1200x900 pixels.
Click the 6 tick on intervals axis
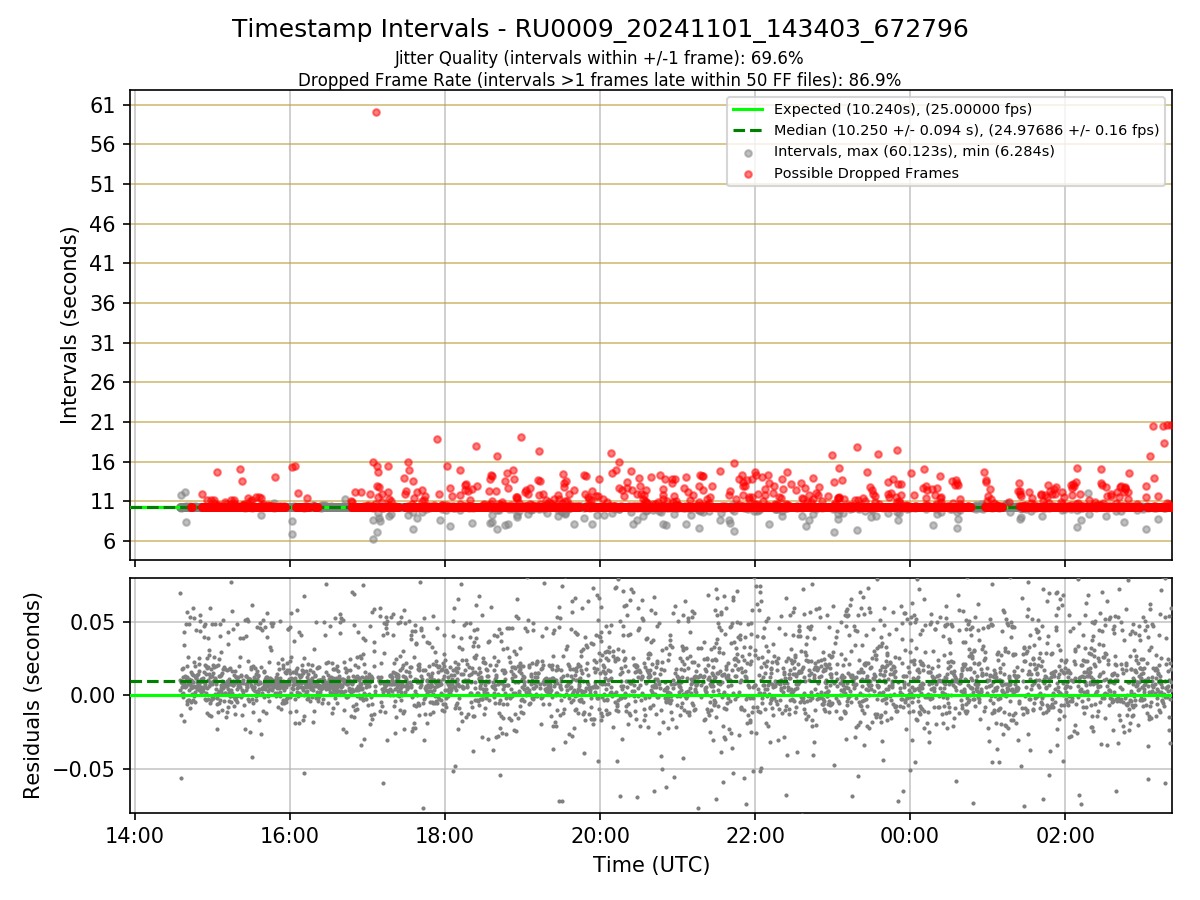click(111, 541)
